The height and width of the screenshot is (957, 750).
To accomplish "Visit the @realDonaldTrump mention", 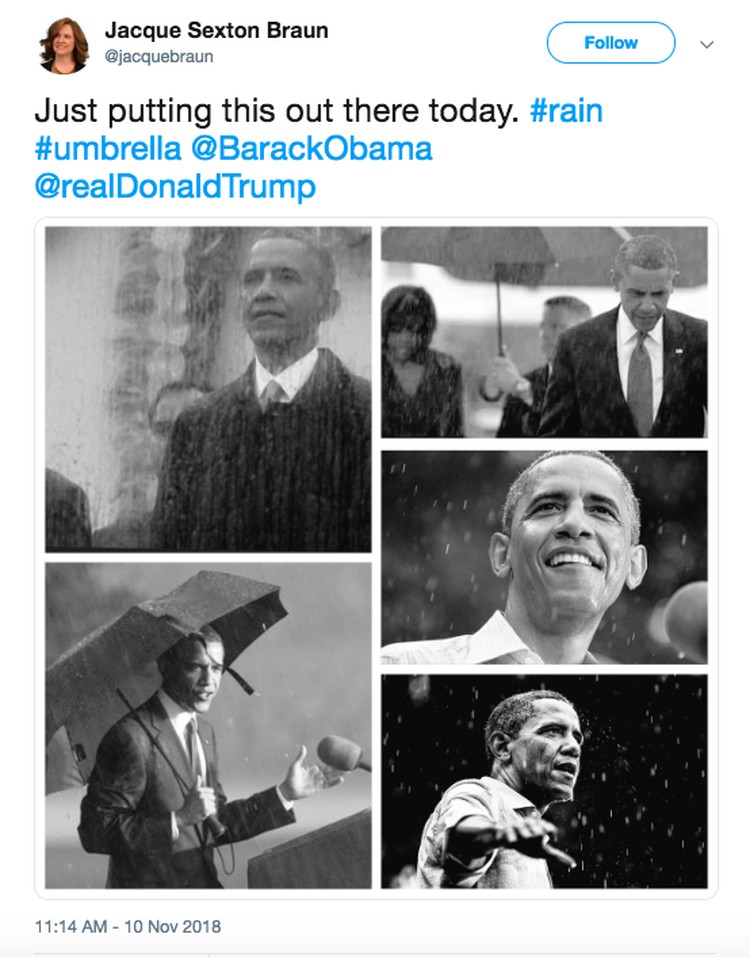I will point(175,187).
